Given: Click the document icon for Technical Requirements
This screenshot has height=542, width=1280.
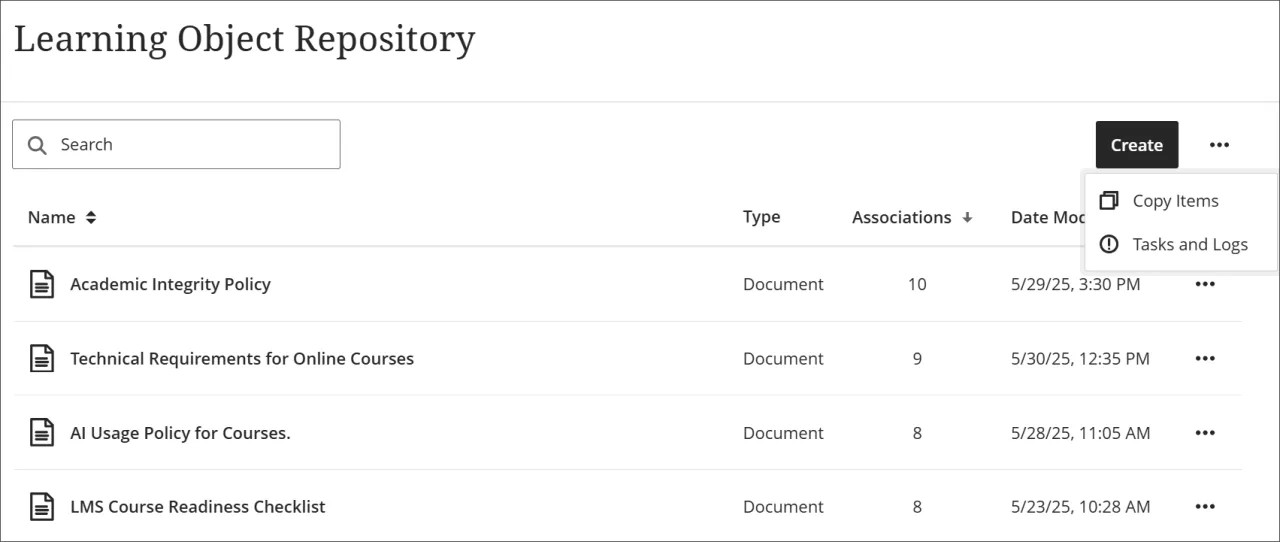Looking at the screenshot, I should 41,359.
